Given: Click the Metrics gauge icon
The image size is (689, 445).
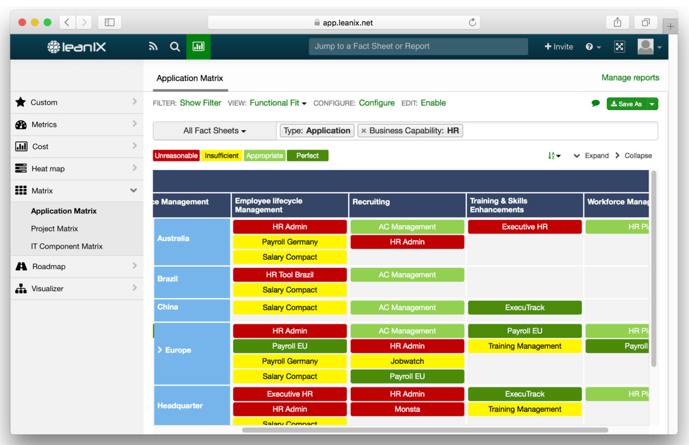Looking at the screenshot, I should pos(21,124).
